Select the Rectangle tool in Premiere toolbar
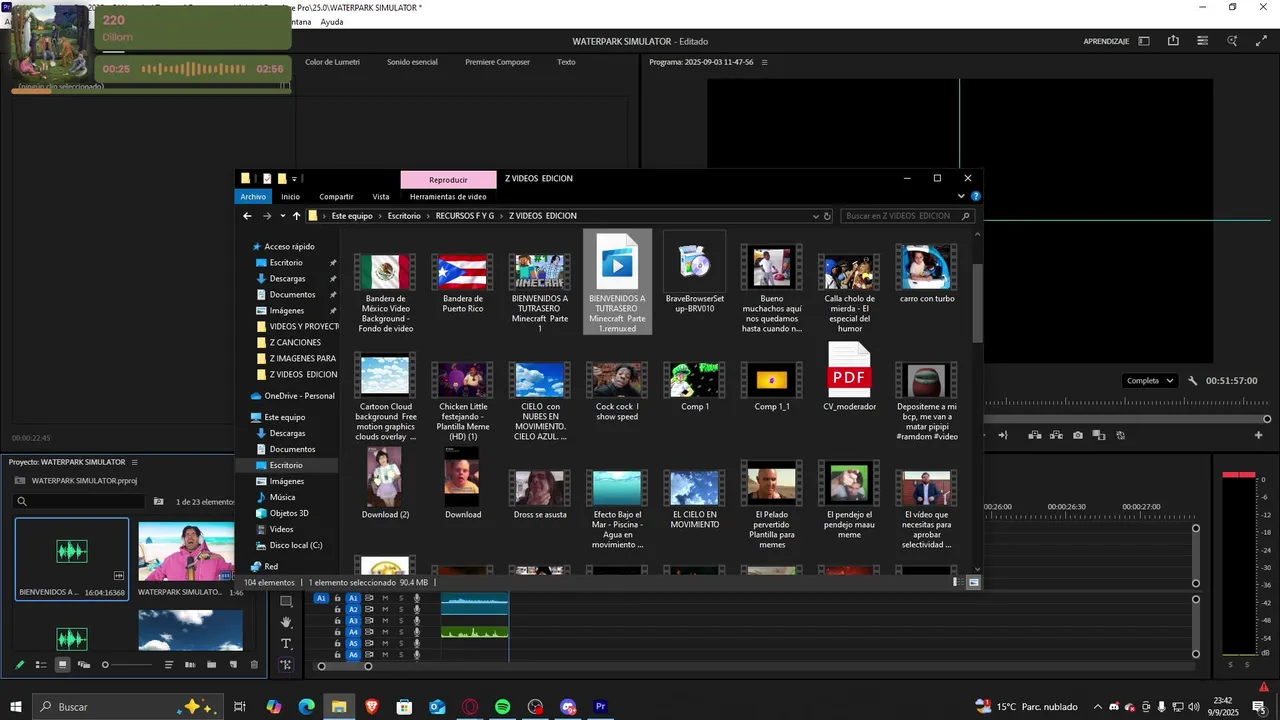Screen dimensions: 1280x720 point(286,601)
